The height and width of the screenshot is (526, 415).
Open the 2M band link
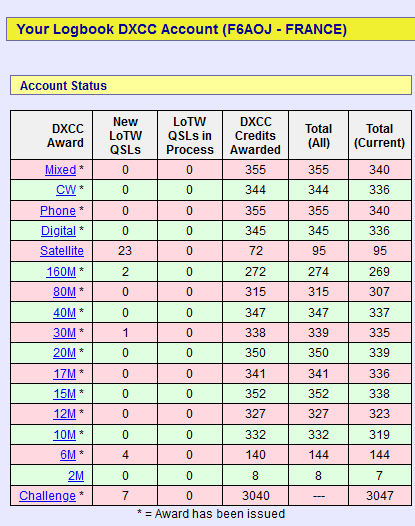tap(76, 476)
